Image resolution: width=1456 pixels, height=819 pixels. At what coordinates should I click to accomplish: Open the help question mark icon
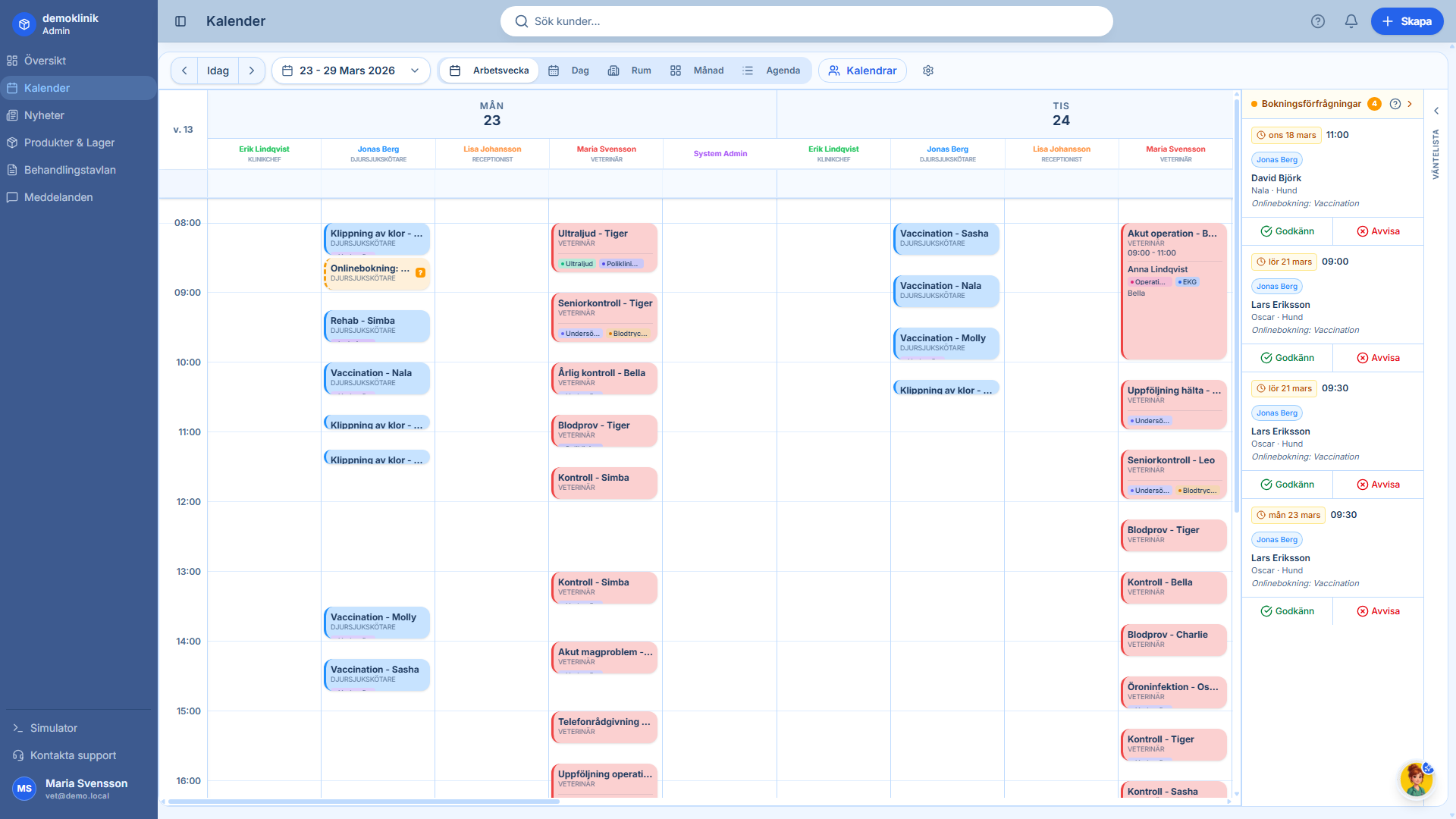[x=1318, y=21]
